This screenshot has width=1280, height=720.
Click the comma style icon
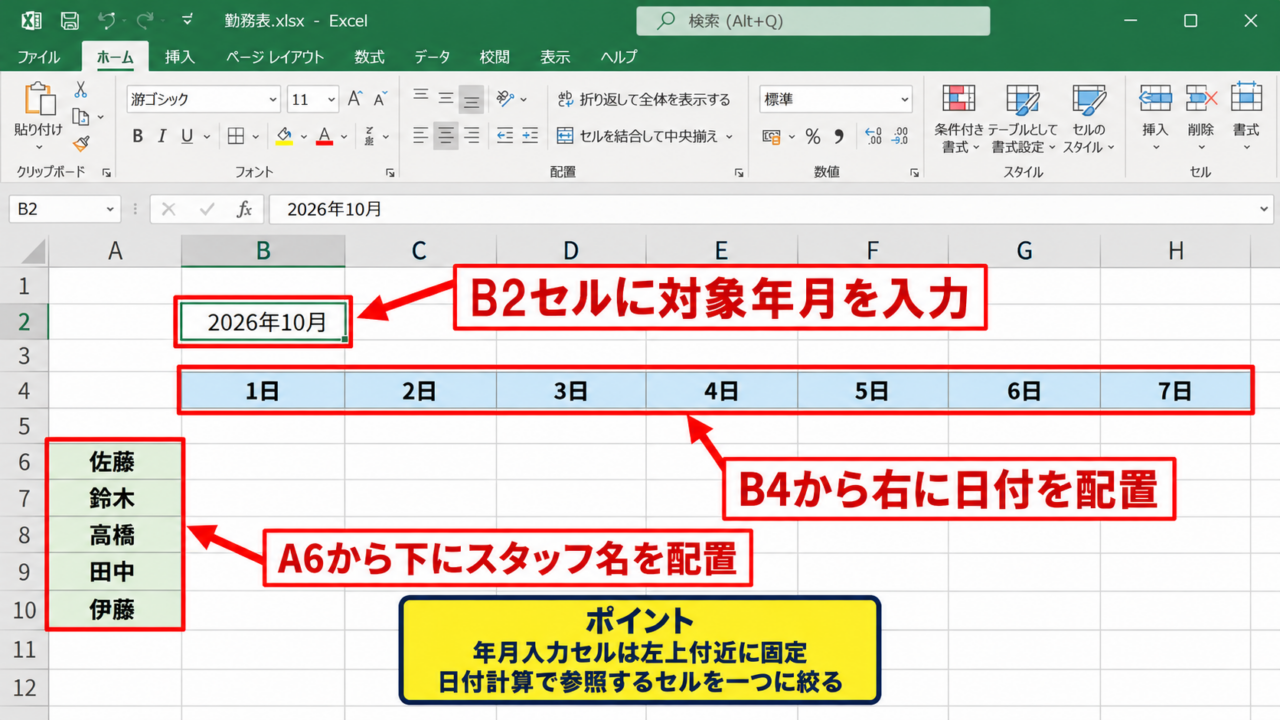[x=839, y=136]
